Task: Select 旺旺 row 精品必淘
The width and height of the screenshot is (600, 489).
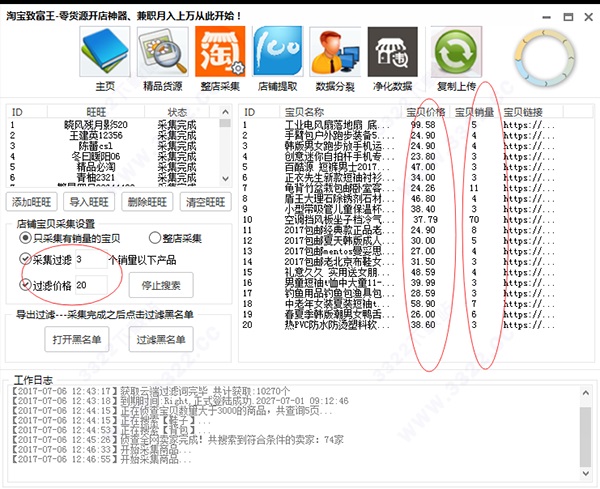Action: point(114,167)
